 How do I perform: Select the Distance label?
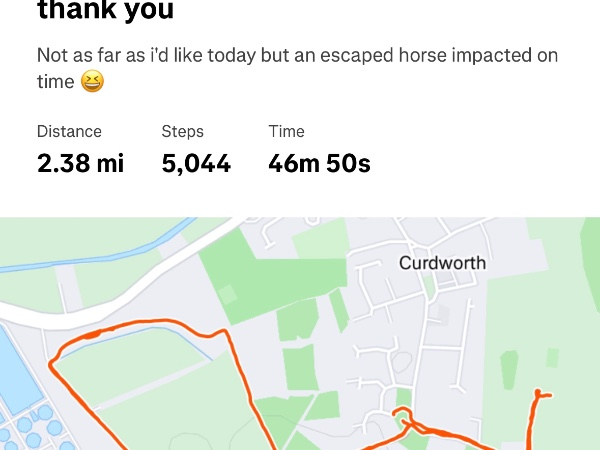(69, 131)
